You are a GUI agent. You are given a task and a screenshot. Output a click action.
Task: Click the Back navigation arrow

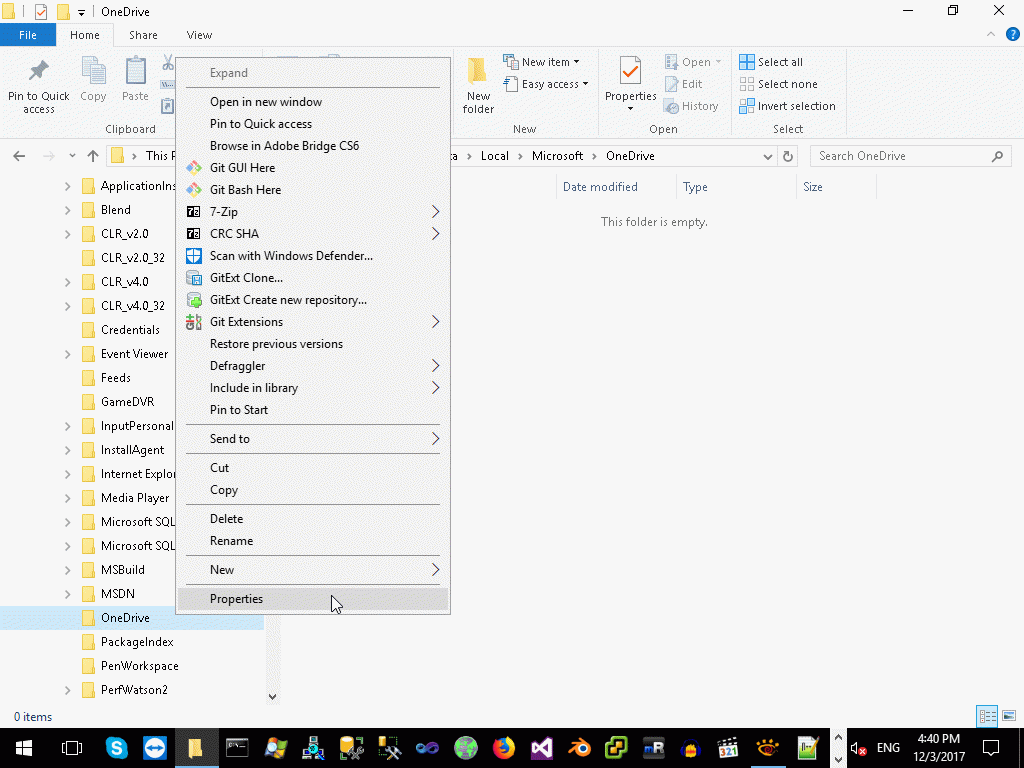tap(19, 156)
